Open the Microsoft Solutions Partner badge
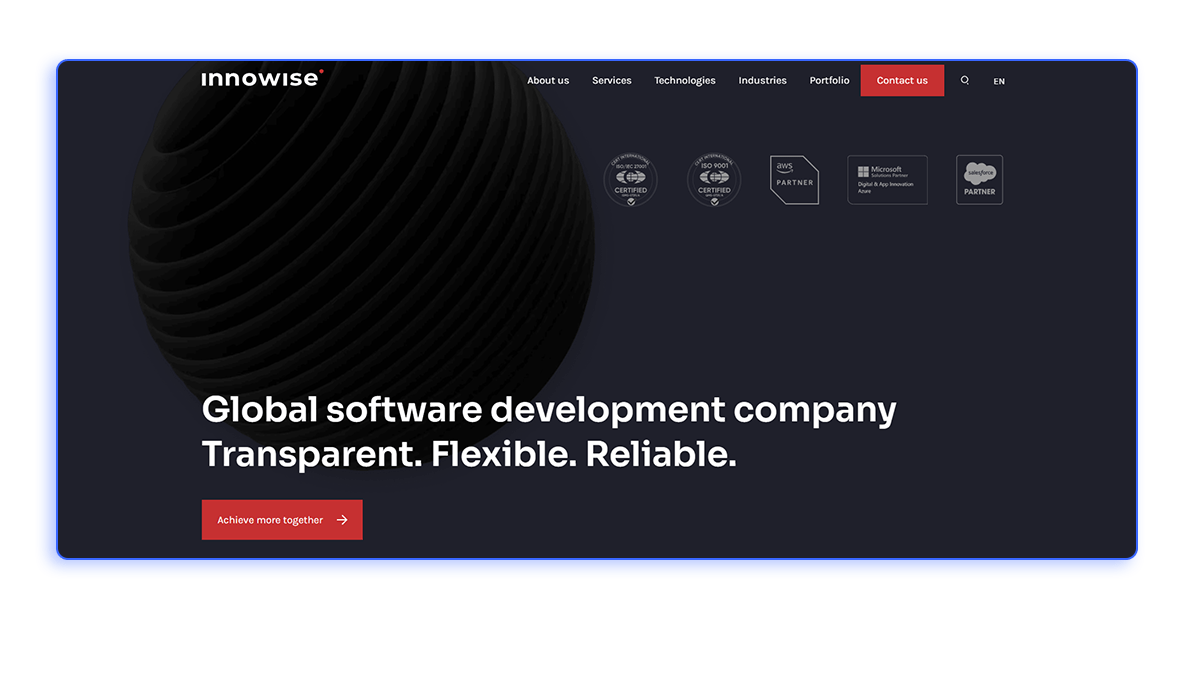Screen dimensions: 1200x675 point(887,180)
